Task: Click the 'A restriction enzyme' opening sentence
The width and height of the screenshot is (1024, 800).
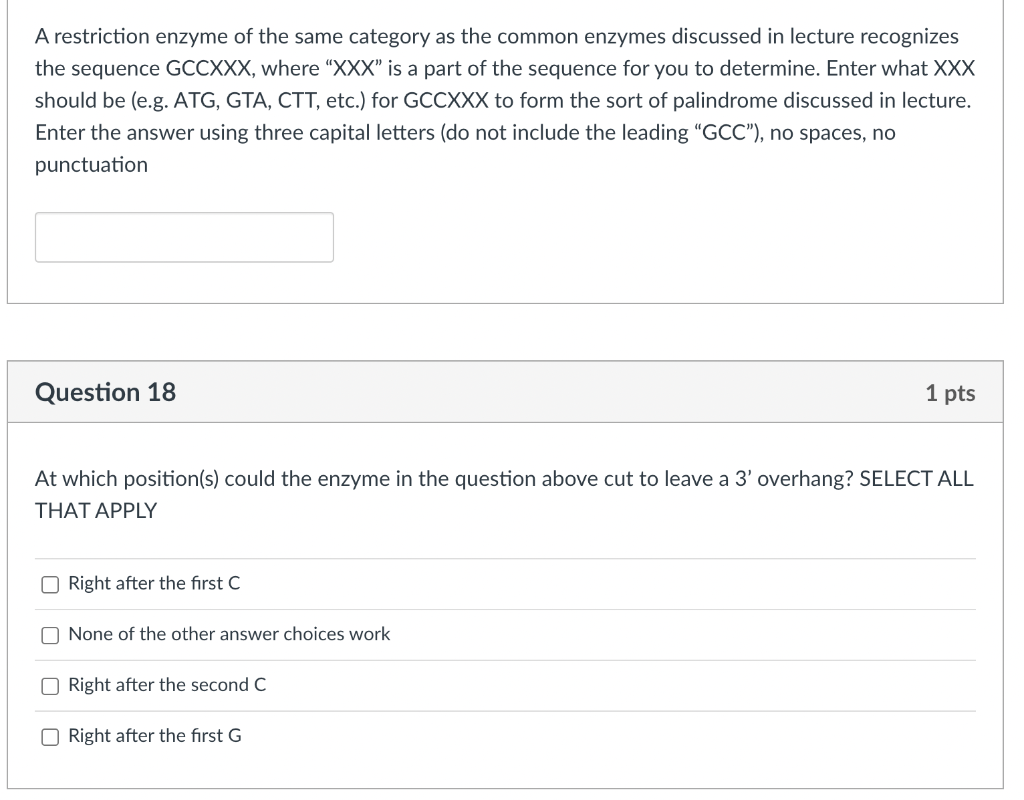Action: point(497,37)
